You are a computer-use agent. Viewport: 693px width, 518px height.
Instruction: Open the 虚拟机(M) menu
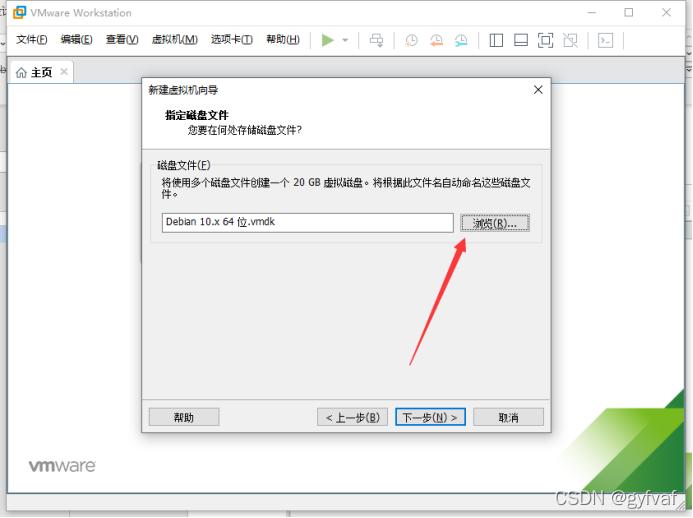click(175, 40)
